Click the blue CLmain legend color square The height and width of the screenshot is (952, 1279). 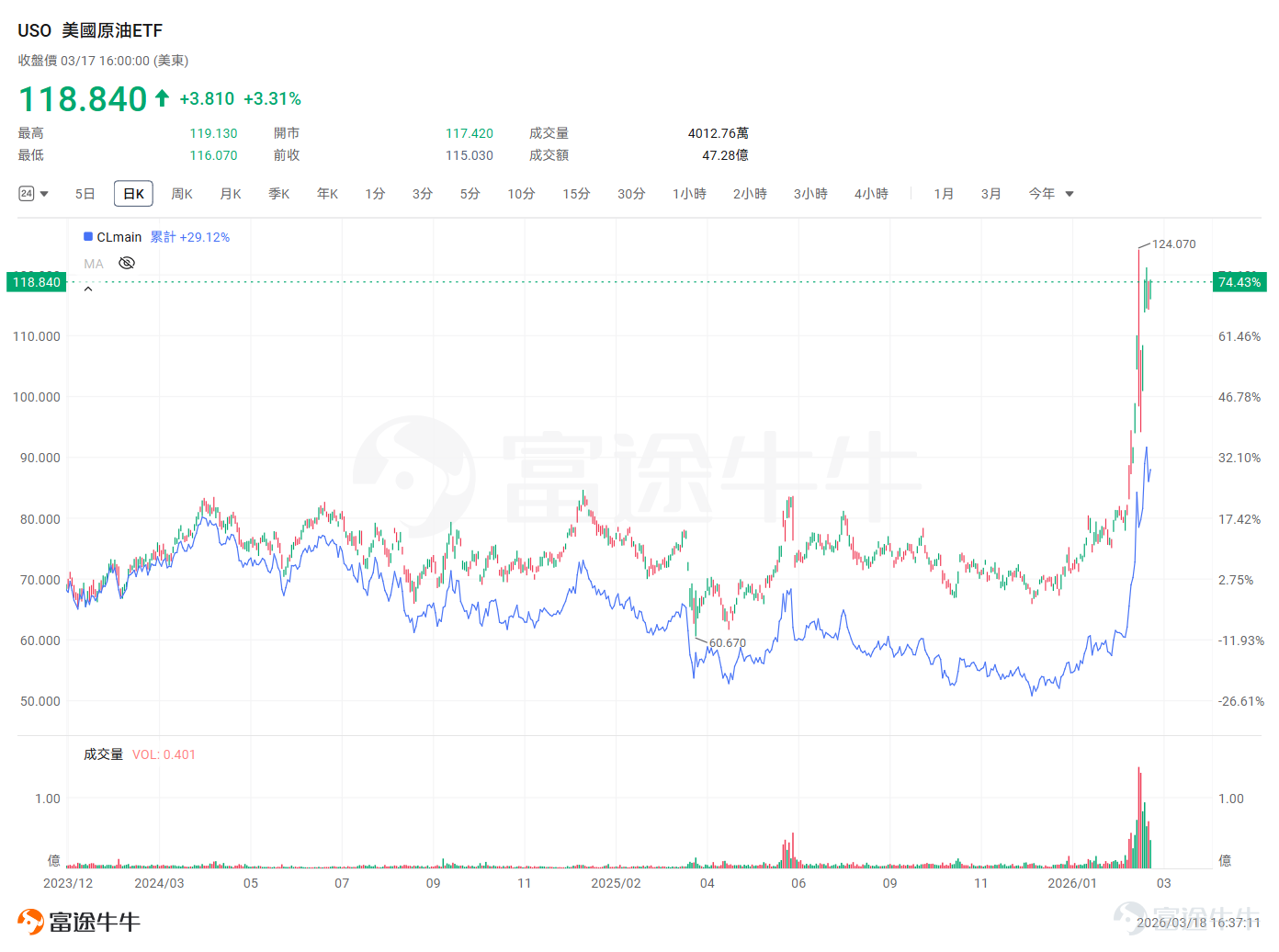[x=88, y=236]
